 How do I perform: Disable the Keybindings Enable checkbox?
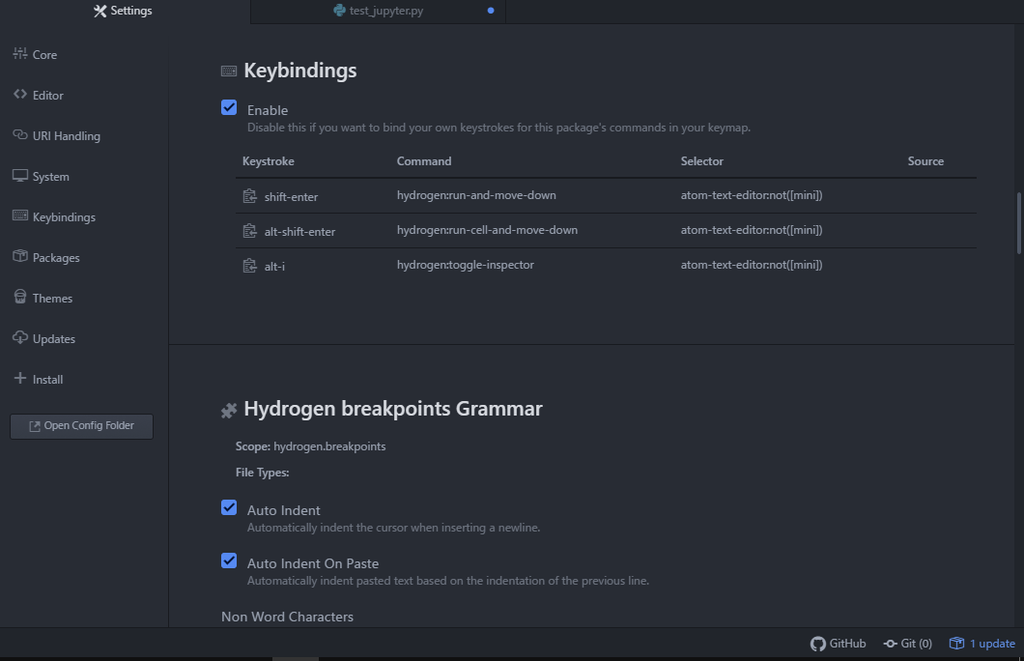coord(229,108)
